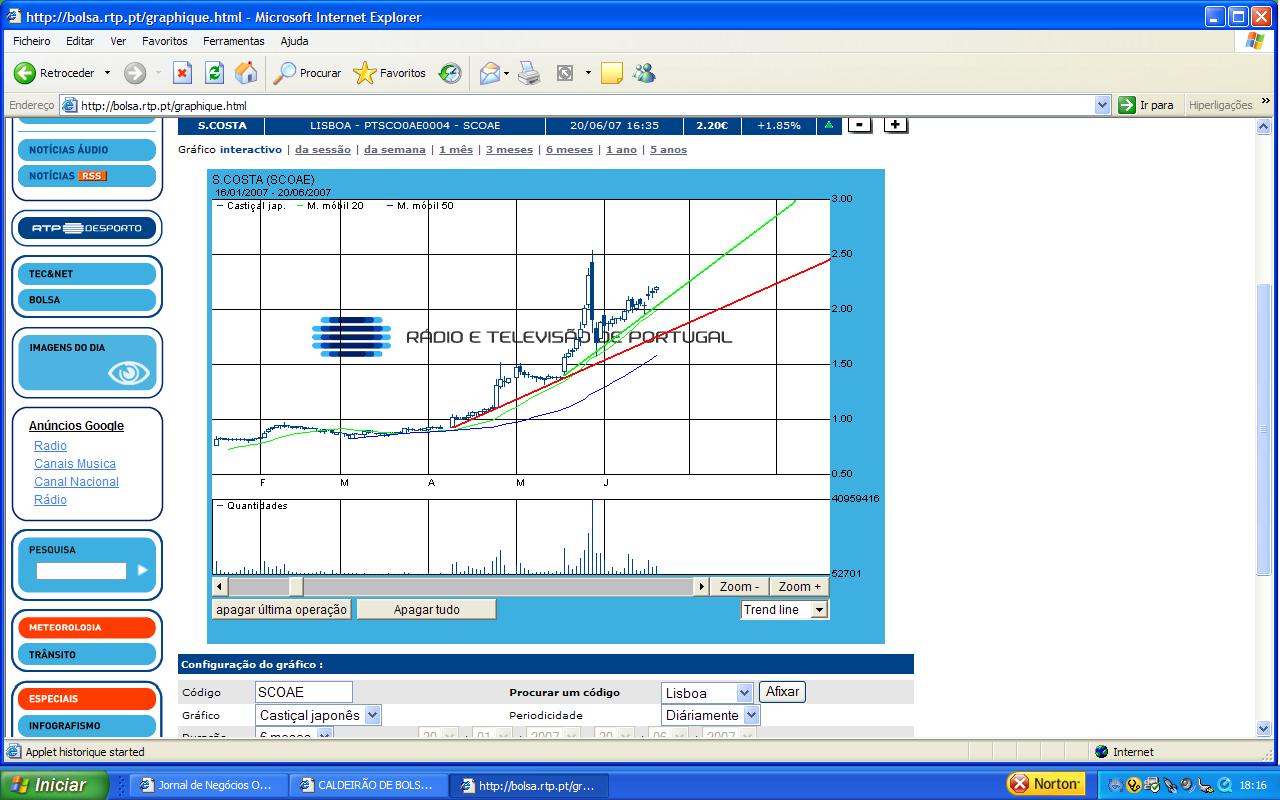Image resolution: width=1280 pixels, height=800 pixels.
Task: Open the History toolbar icon
Action: coord(450,73)
